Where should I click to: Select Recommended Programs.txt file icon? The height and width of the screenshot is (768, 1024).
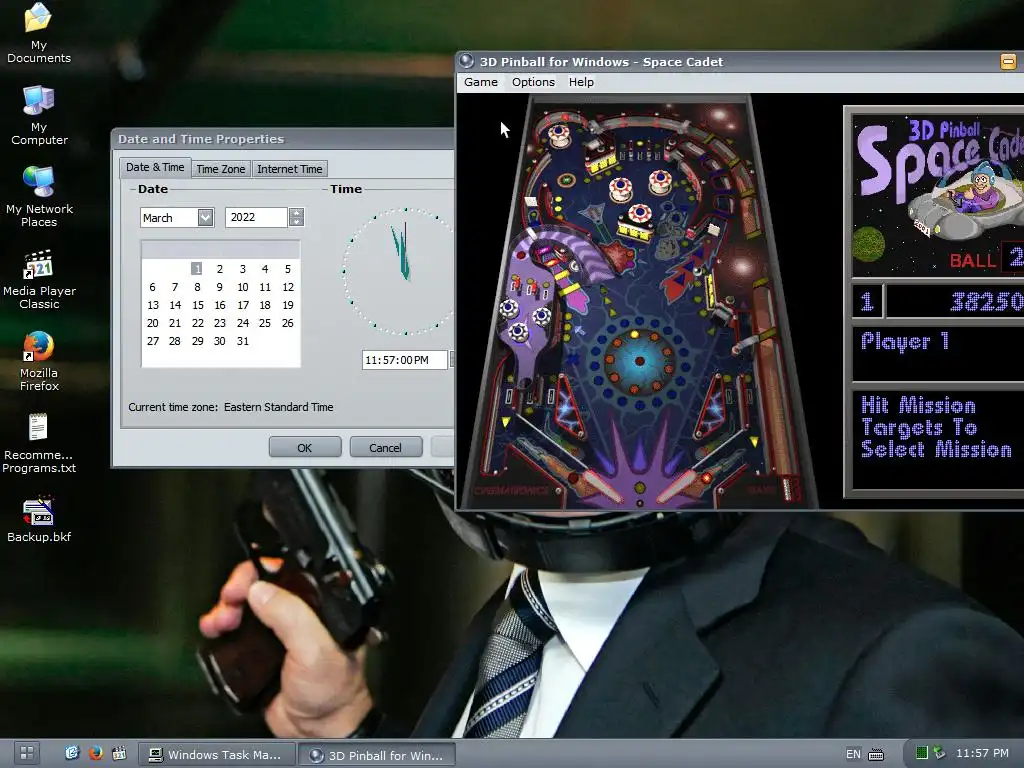tap(39, 443)
